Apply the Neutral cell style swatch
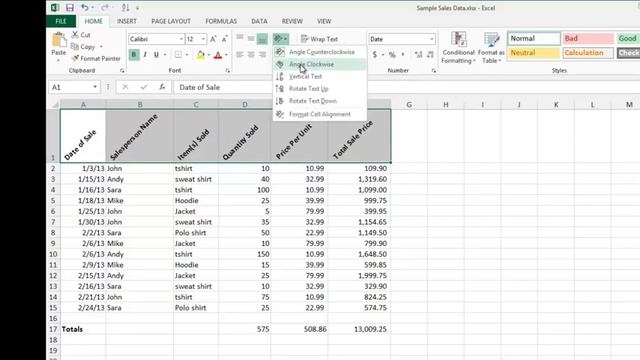 pyautogui.click(x=534, y=53)
